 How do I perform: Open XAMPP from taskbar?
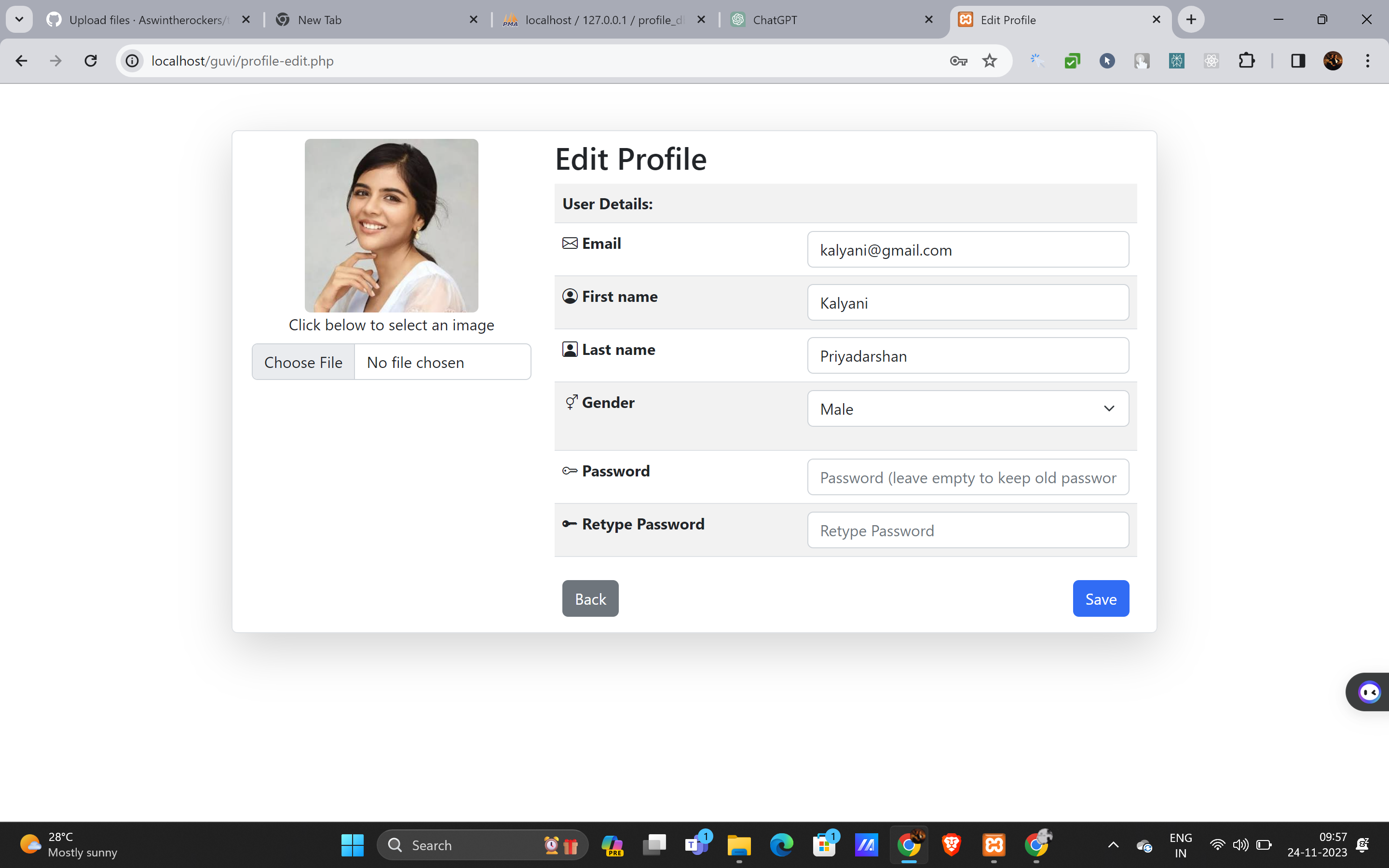[x=994, y=845]
